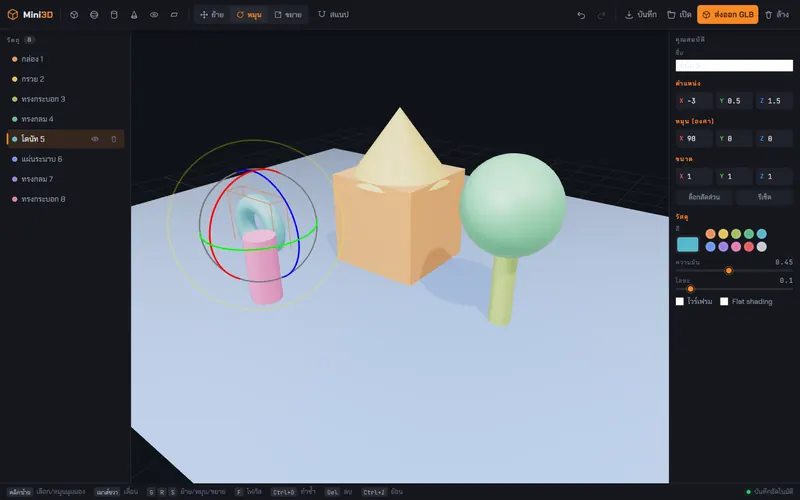This screenshot has height=500, width=800.
Task: Adjust the roughness slider at 0.45
Action: pyautogui.click(x=729, y=271)
